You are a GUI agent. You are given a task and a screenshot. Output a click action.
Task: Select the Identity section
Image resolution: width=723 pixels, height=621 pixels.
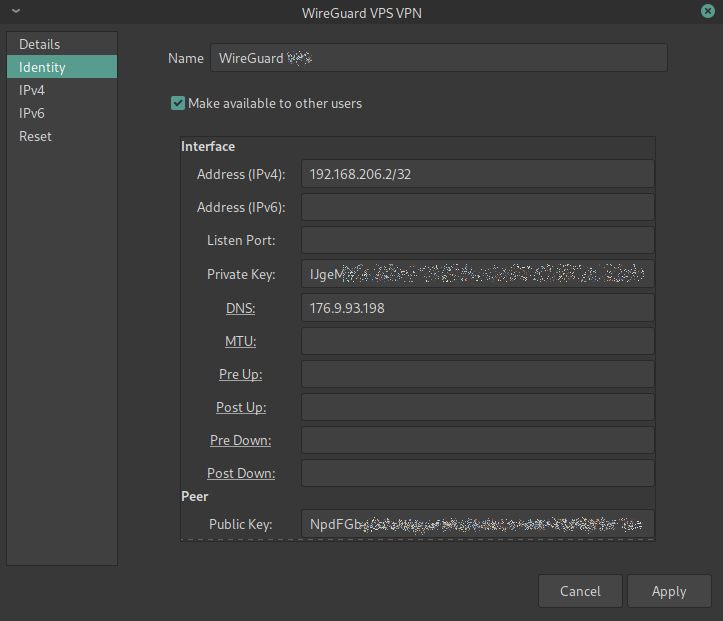pyautogui.click(x=62, y=67)
